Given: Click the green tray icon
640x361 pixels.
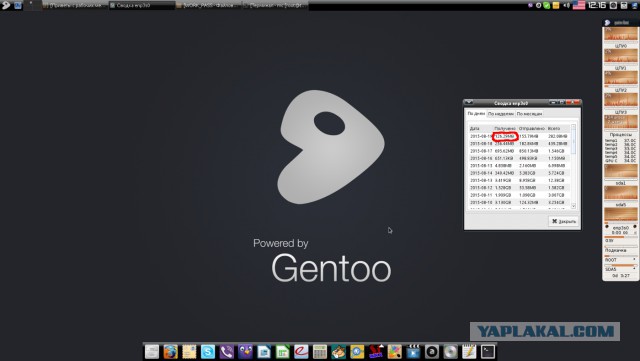Looking at the screenshot, I should 547,5.
